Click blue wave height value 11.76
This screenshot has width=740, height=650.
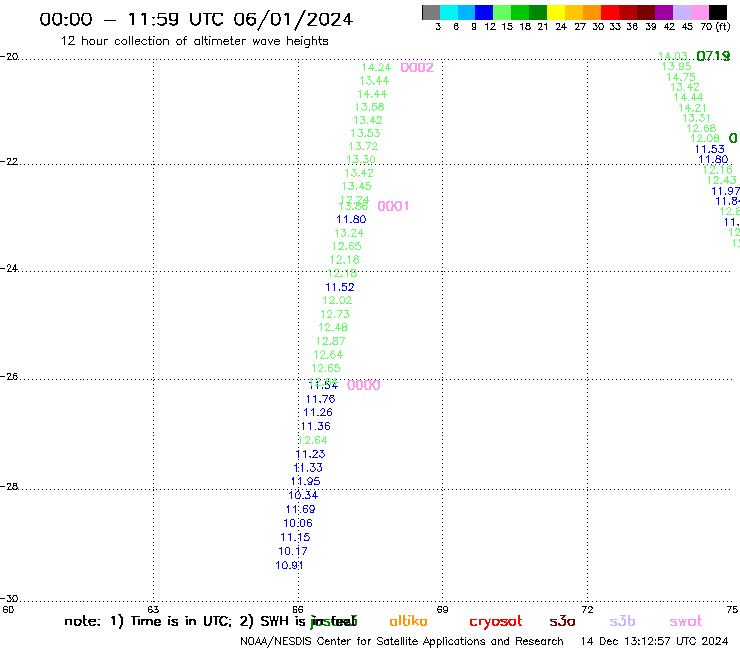[x=320, y=399]
